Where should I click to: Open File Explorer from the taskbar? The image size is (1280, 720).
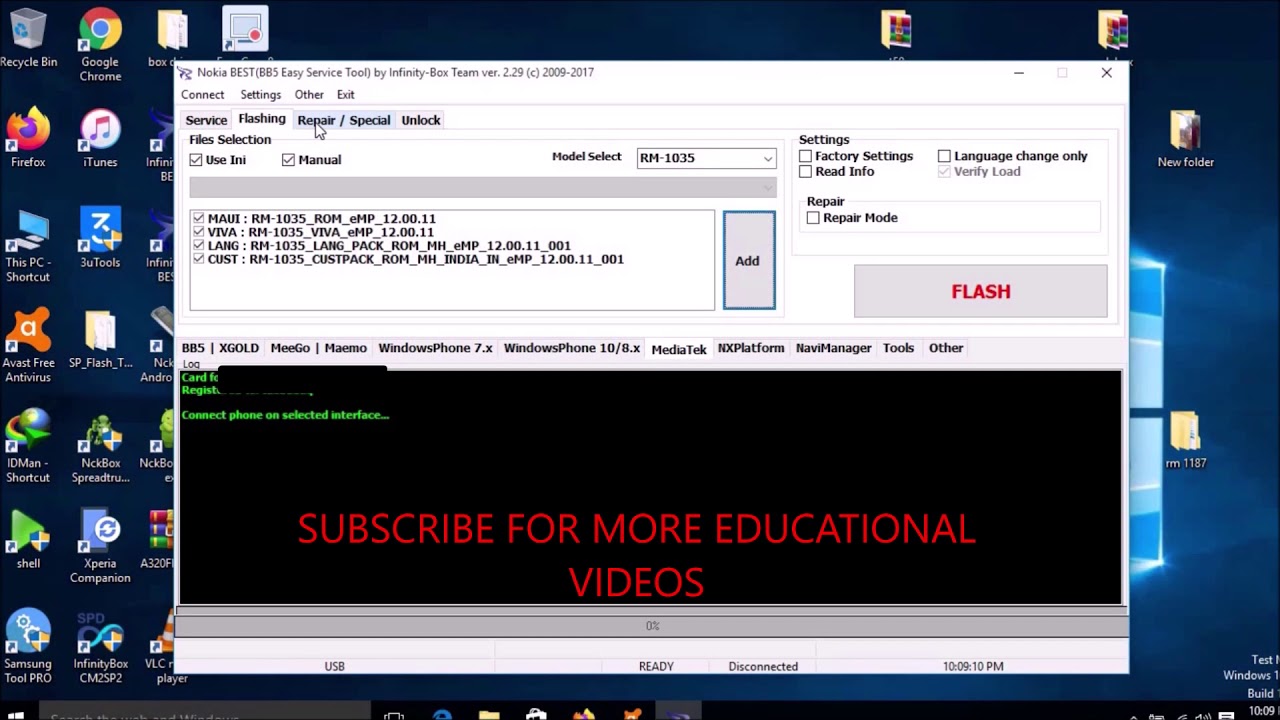489,714
